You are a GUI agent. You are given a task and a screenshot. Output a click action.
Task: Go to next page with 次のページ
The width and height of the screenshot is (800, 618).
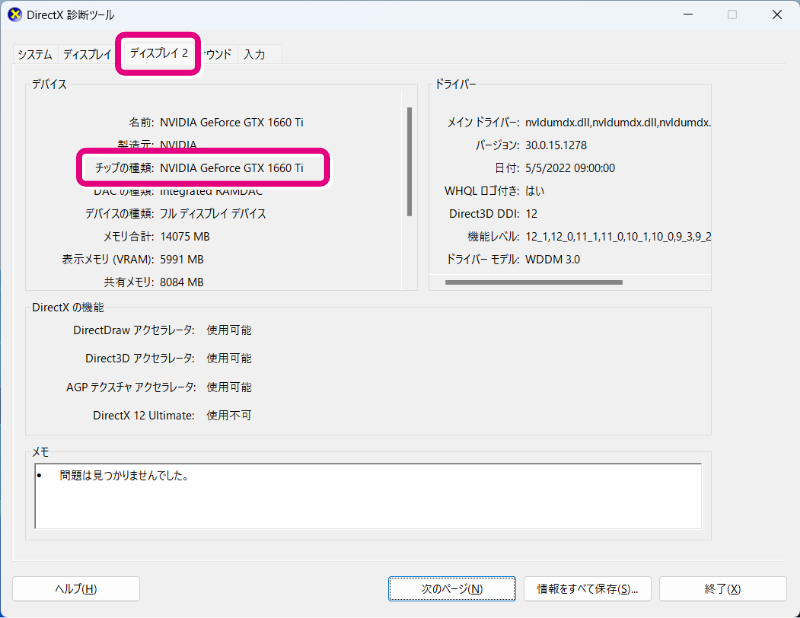point(452,589)
